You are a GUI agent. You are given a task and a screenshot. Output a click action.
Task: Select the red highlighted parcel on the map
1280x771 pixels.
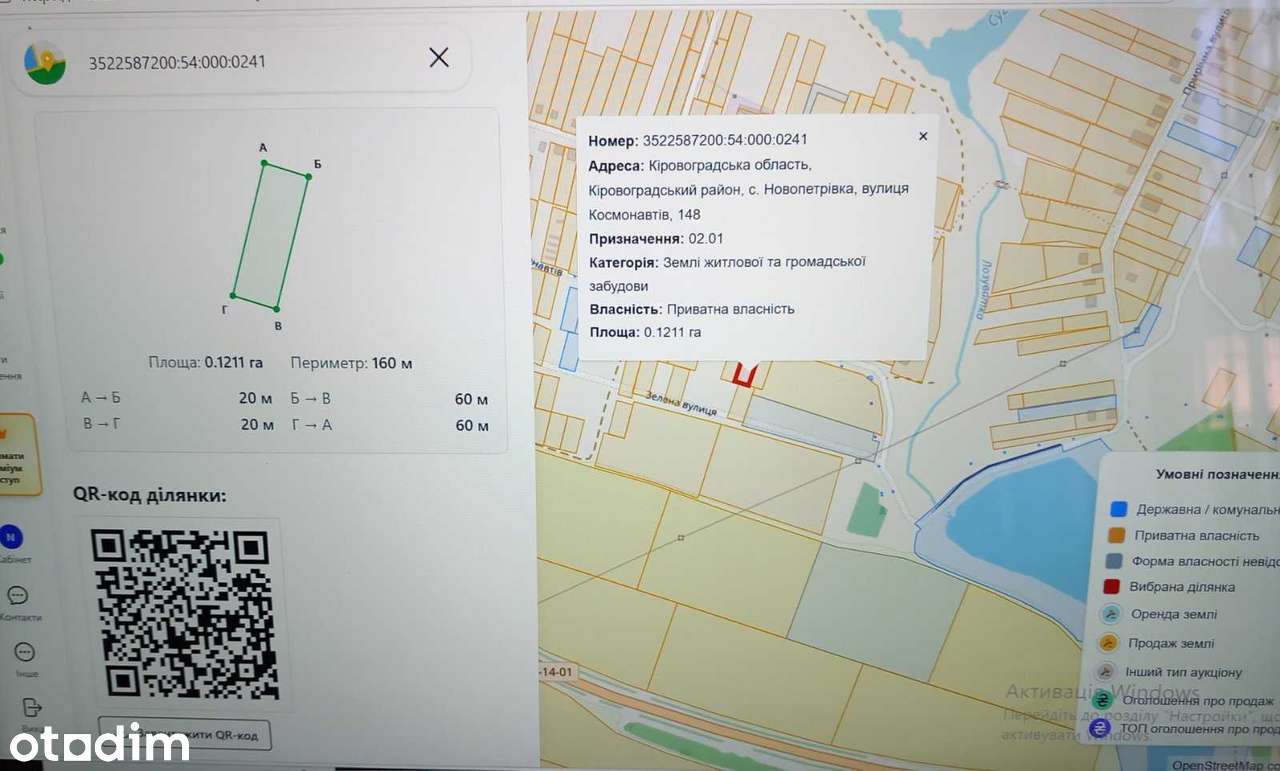tap(743, 374)
